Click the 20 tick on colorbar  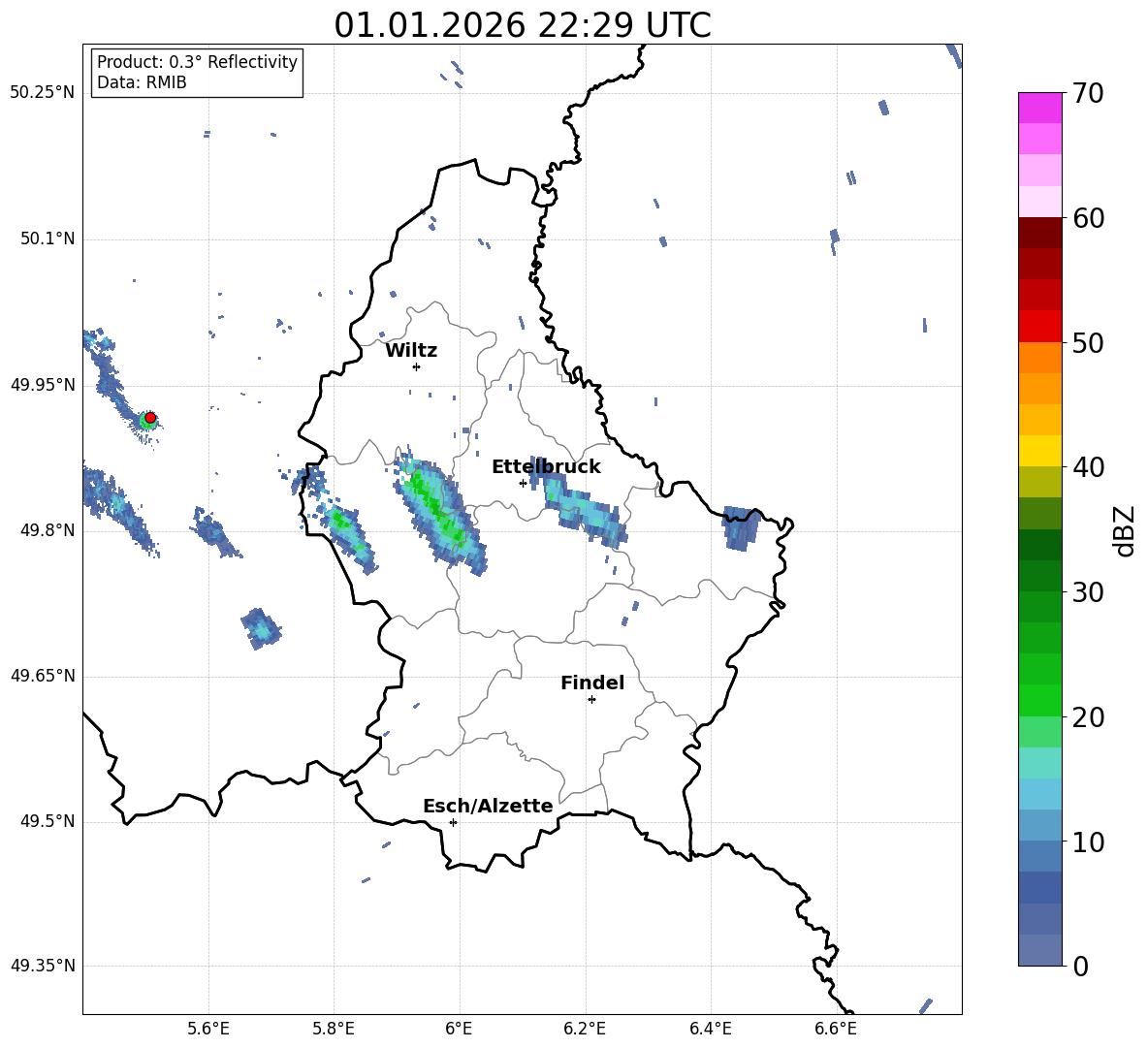point(1088,717)
